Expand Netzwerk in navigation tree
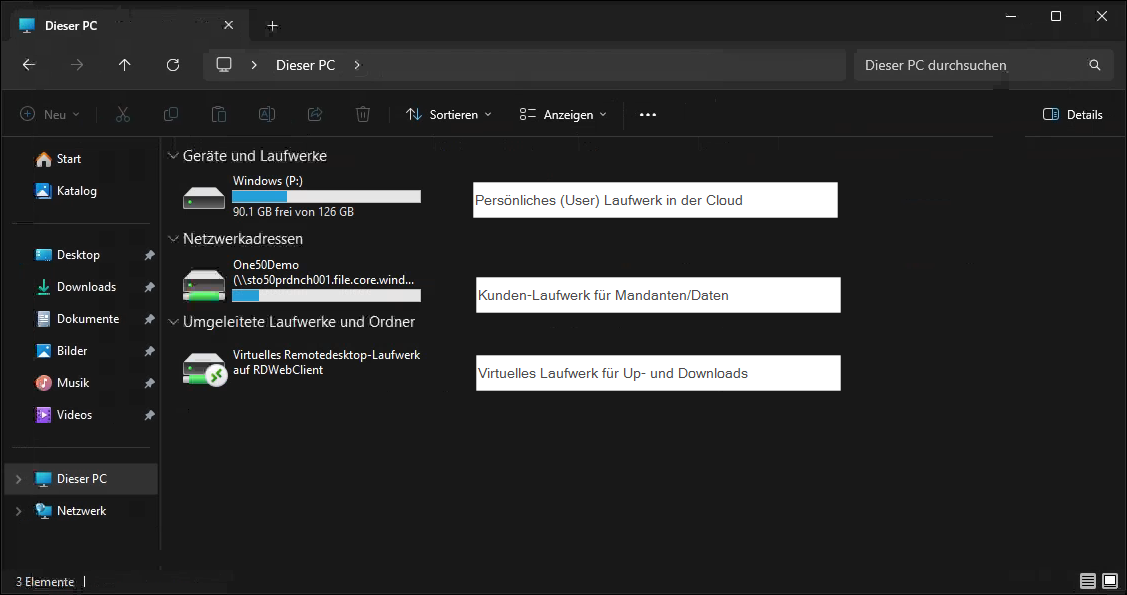Image resolution: width=1127 pixels, height=595 pixels. [19, 511]
